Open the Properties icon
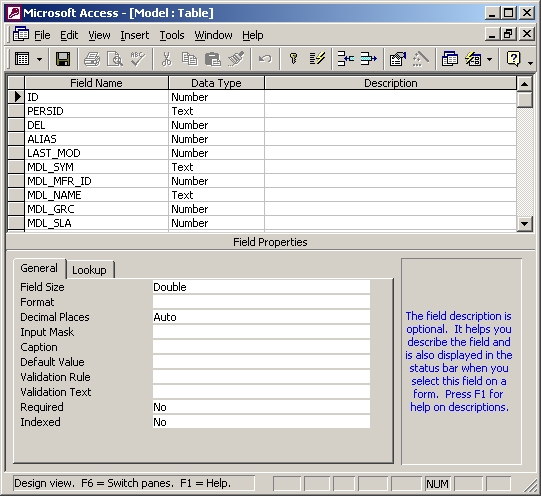 397,59
